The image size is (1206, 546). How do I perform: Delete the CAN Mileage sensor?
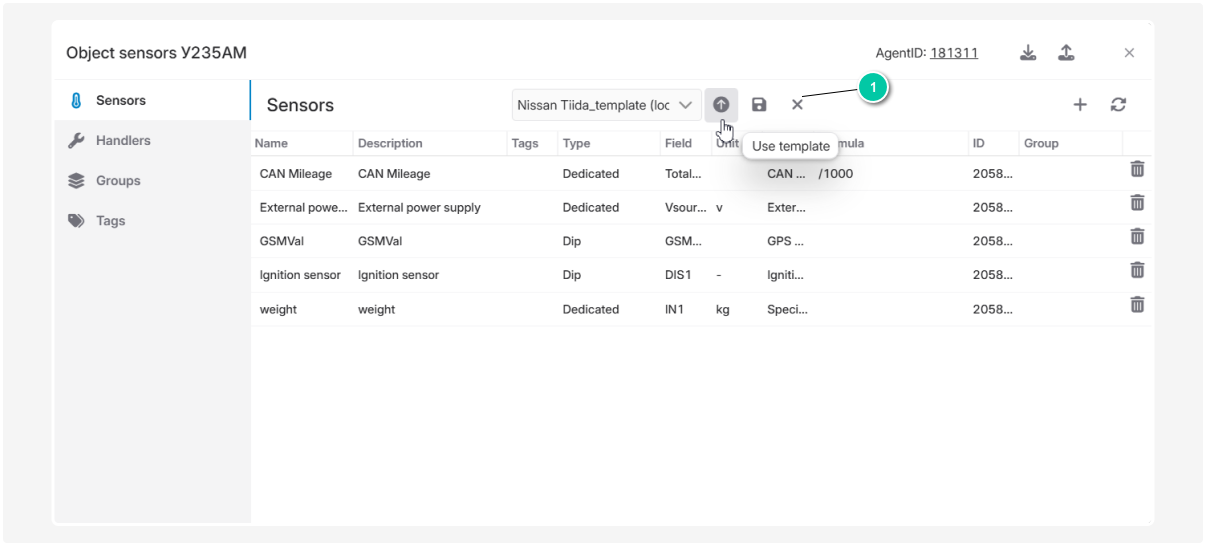click(1137, 170)
